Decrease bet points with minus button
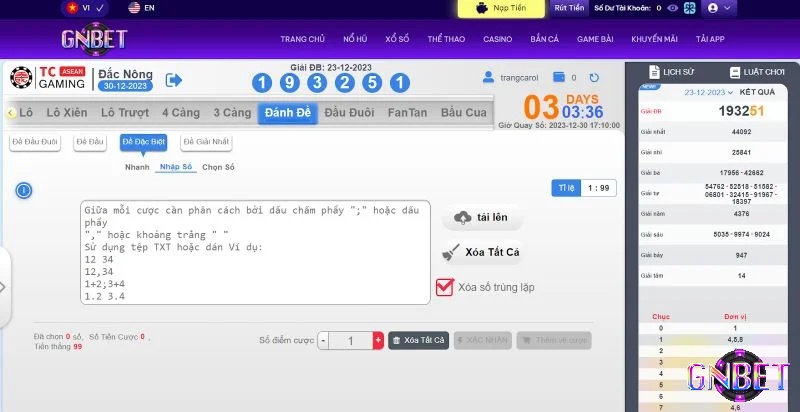 point(322,341)
